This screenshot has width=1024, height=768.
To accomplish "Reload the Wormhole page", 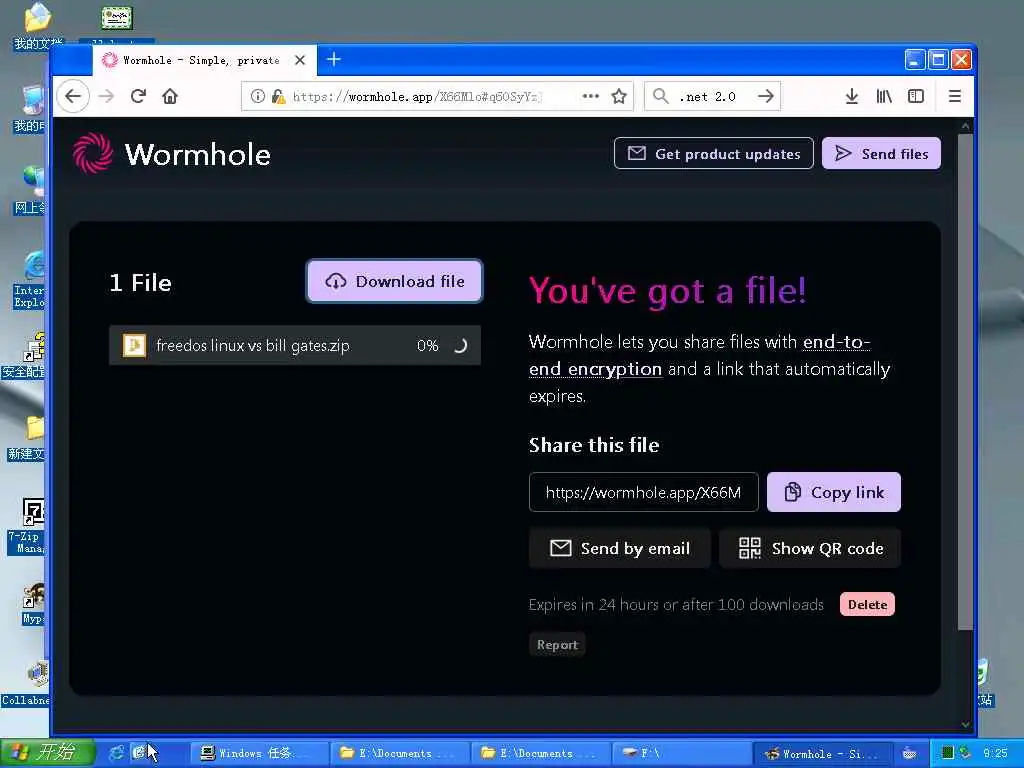I will click(138, 97).
